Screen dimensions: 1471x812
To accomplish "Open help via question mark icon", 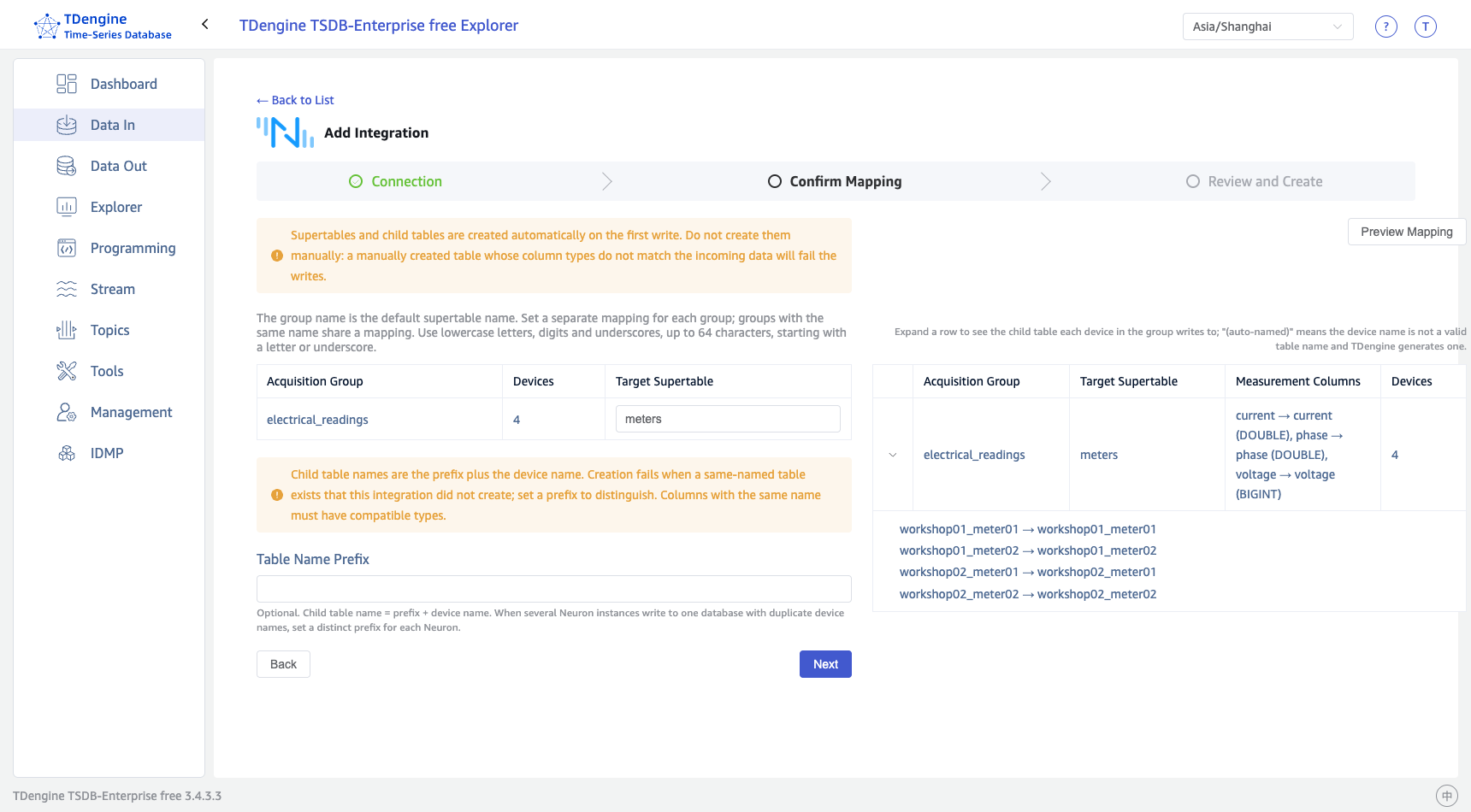I will [x=1386, y=26].
